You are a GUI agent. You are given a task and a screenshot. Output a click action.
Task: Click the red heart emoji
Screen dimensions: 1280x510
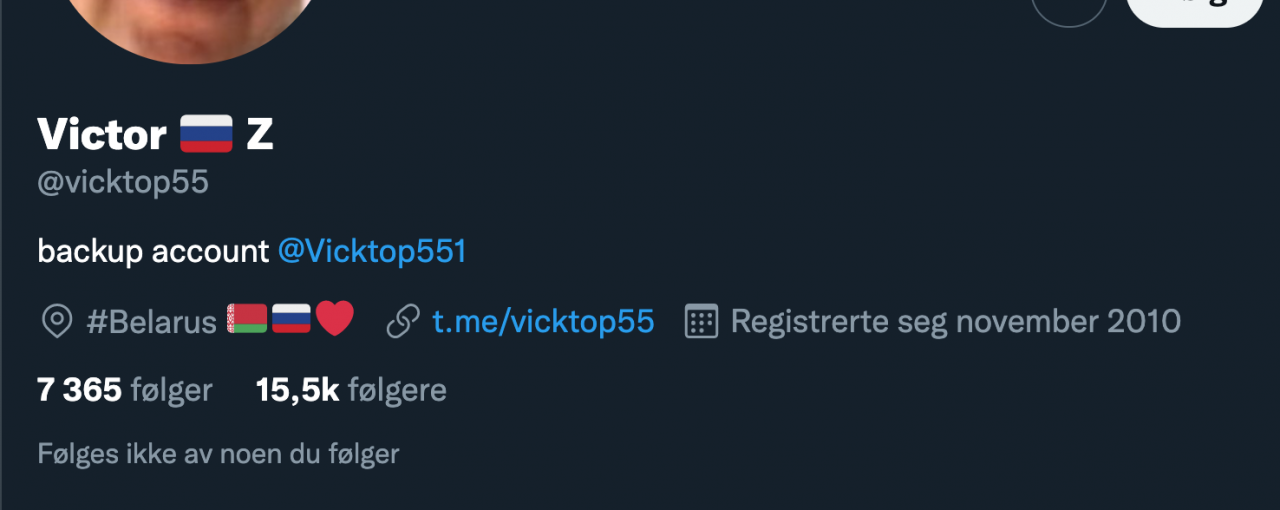click(x=335, y=321)
